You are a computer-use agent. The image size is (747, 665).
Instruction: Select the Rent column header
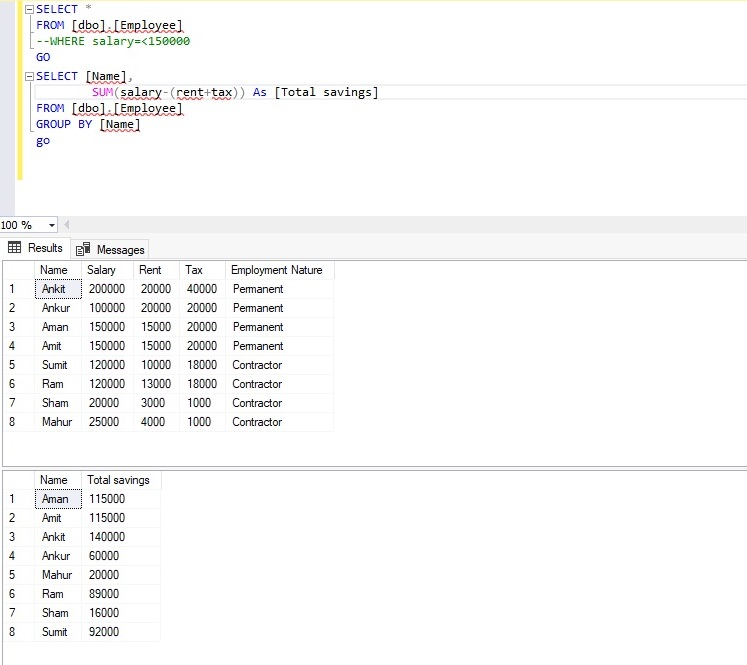click(x=156, y=270)
